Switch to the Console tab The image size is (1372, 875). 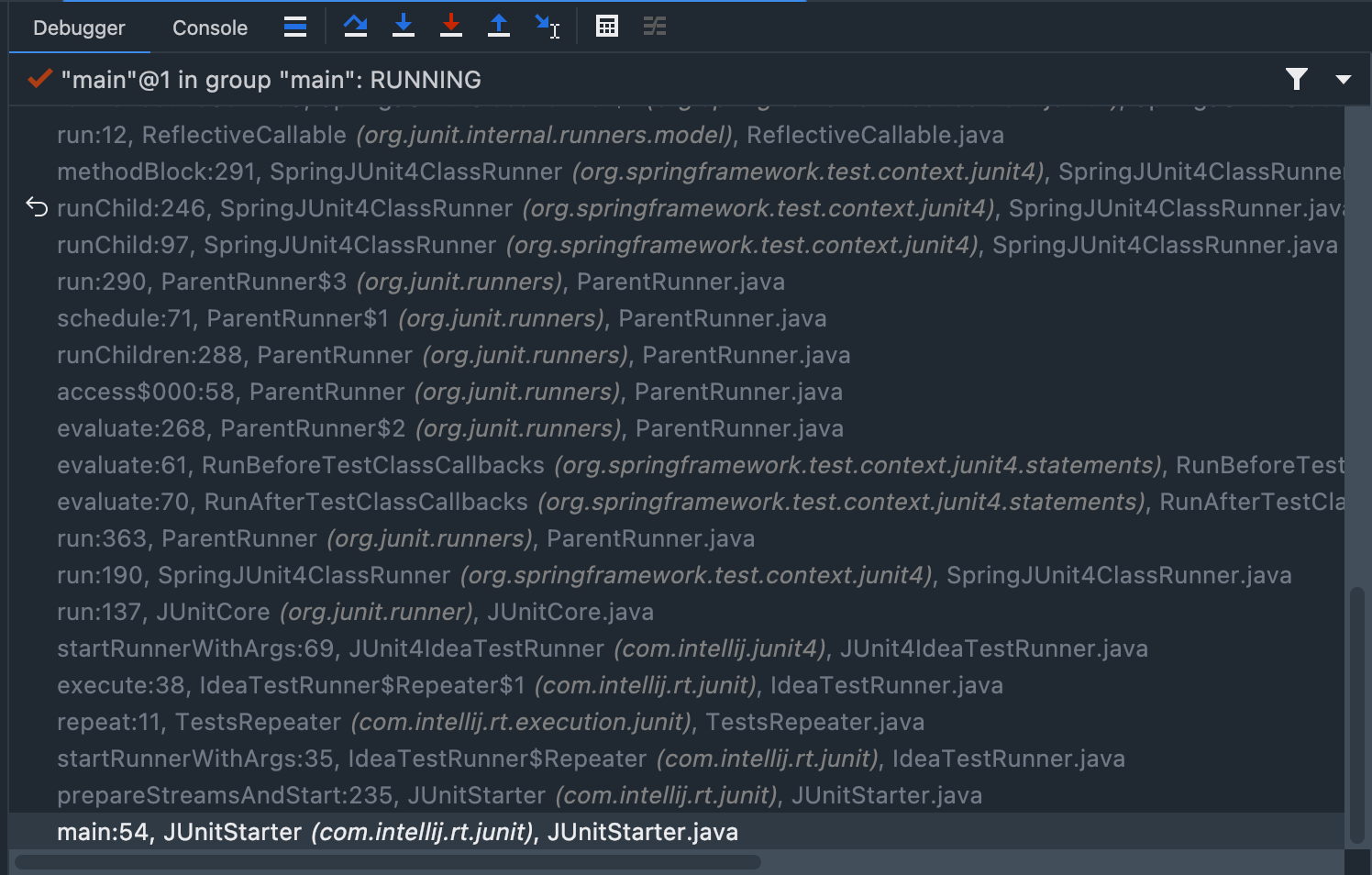tap(210, 28)
